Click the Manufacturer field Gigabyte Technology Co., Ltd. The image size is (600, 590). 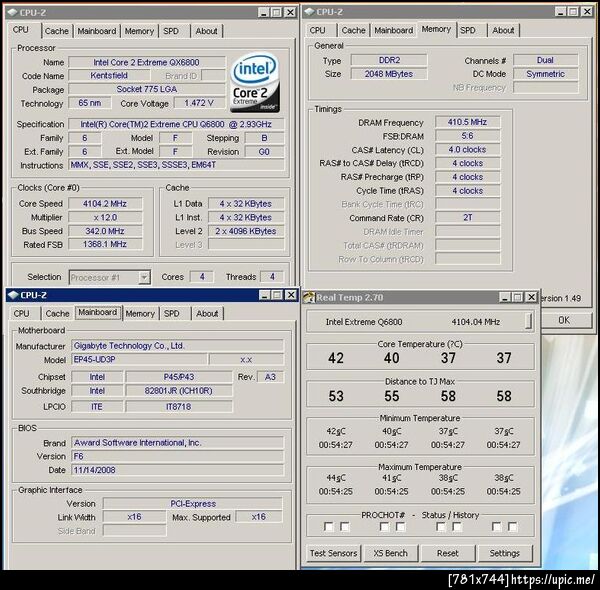tap(178, 346)
